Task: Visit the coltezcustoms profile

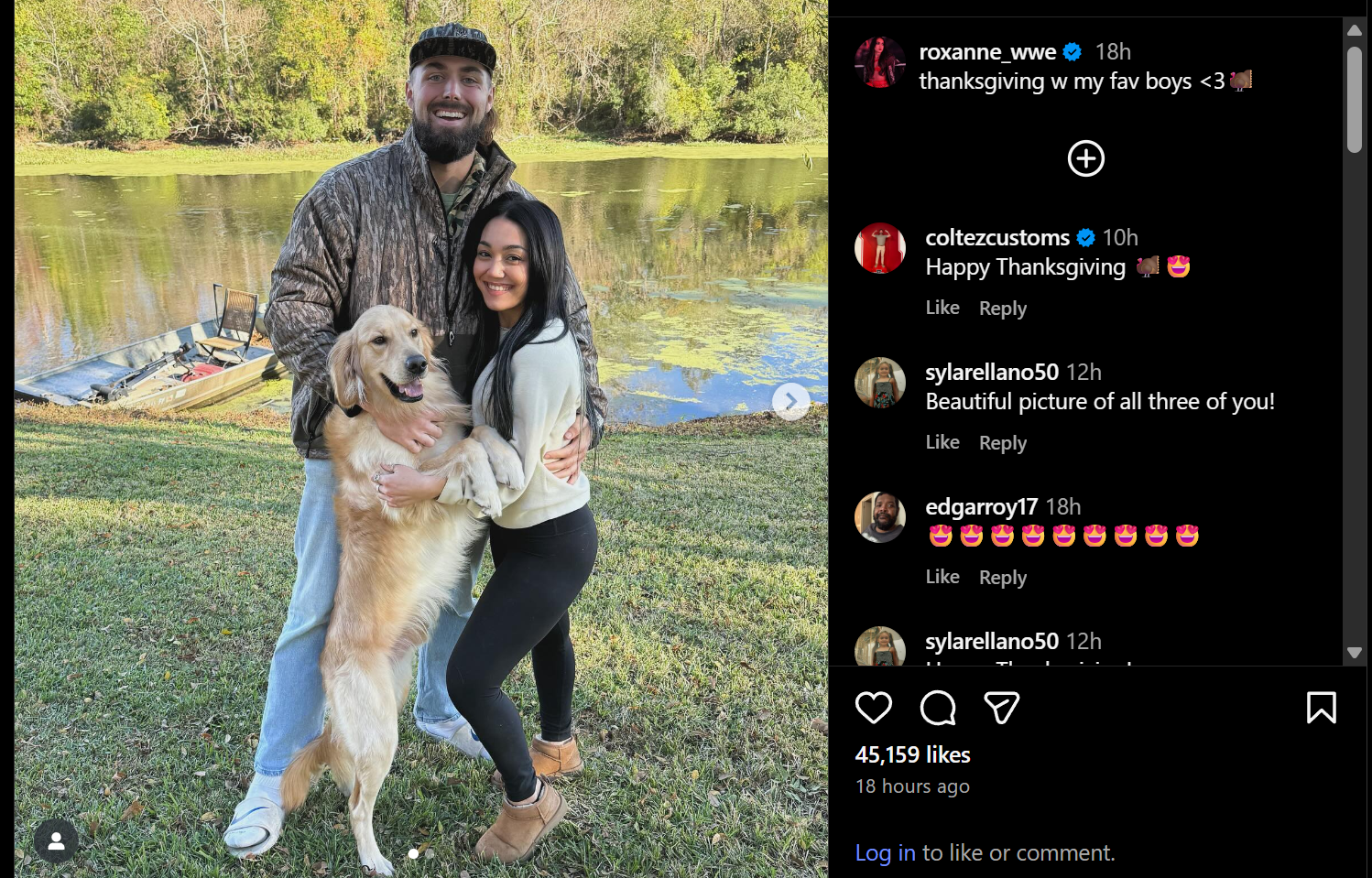Action: click(x=997, y=238)
